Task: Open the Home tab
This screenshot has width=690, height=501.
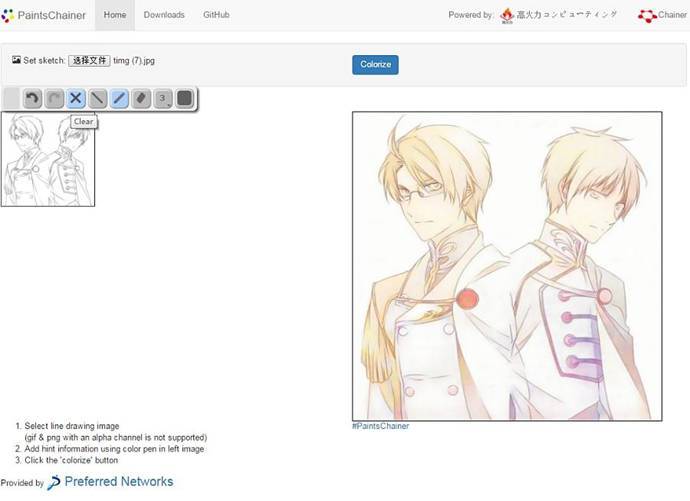Action: click(x=115, y=15)
